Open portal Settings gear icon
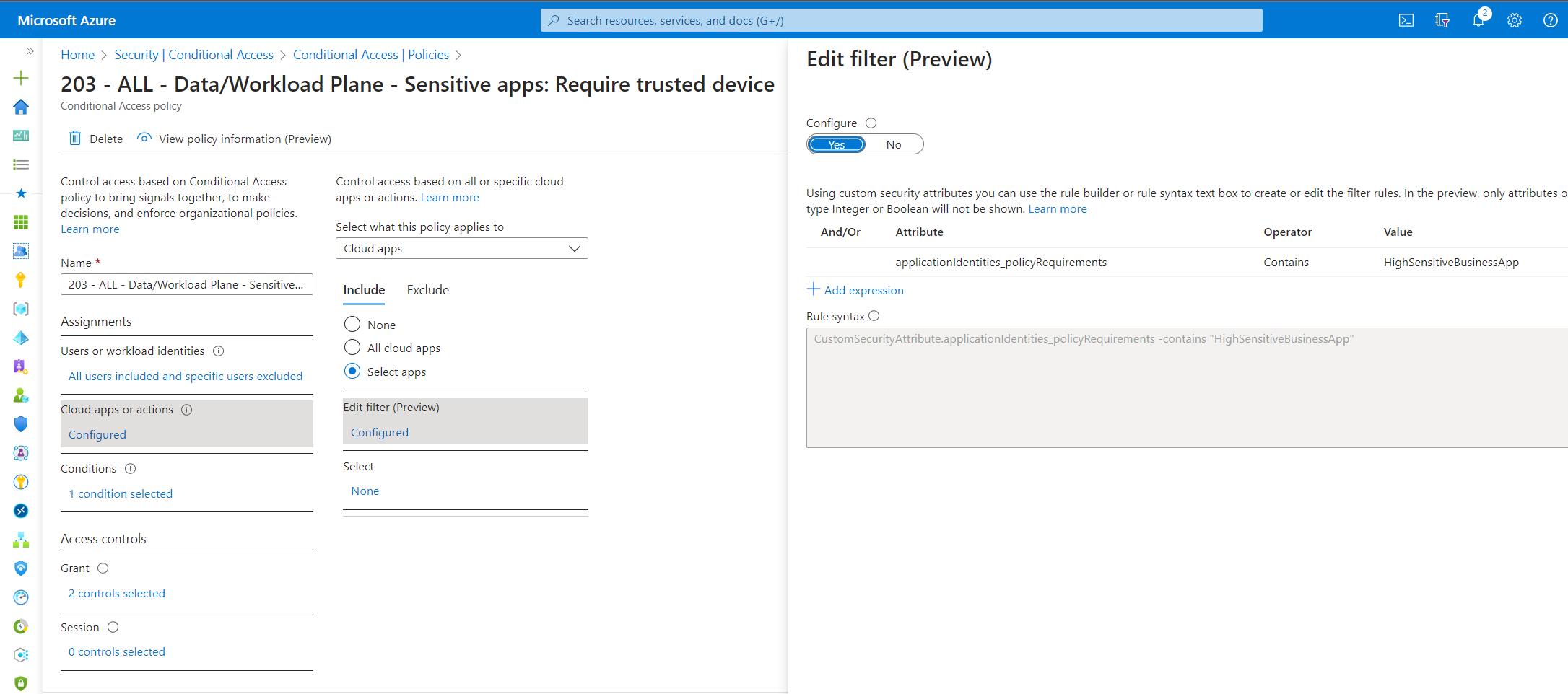Image resolution: width=1568 pixels, height=694 pixels. click(x=1515, y=20)
